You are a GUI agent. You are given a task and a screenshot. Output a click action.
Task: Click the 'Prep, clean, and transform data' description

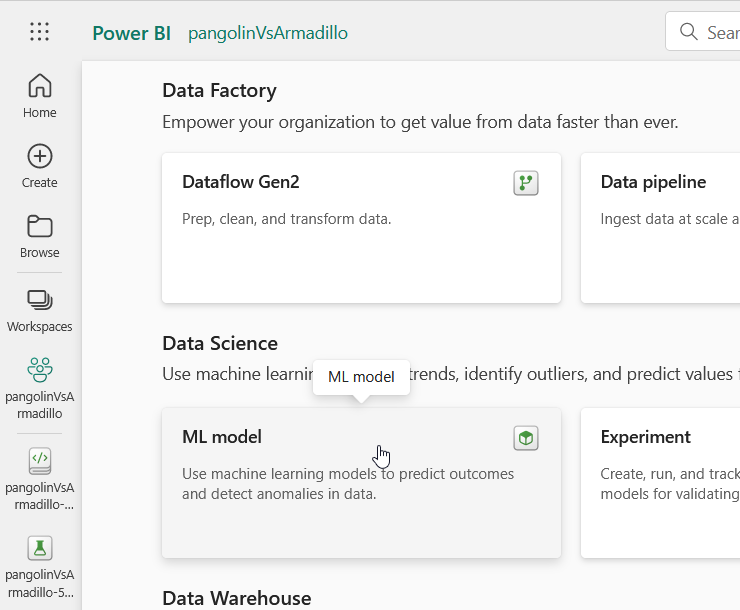click(x=286, y=218)
